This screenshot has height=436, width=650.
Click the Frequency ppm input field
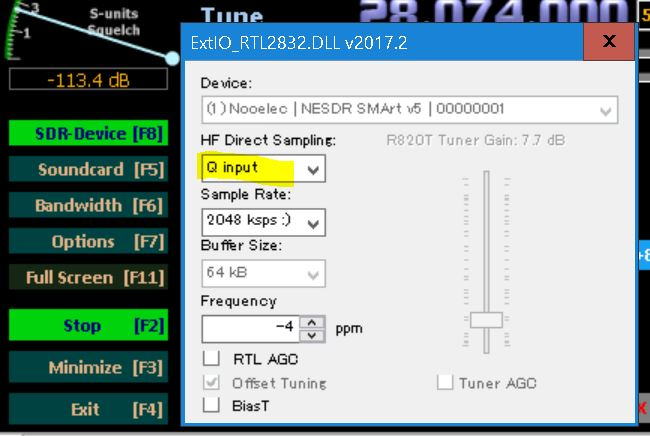coord(251,329)
